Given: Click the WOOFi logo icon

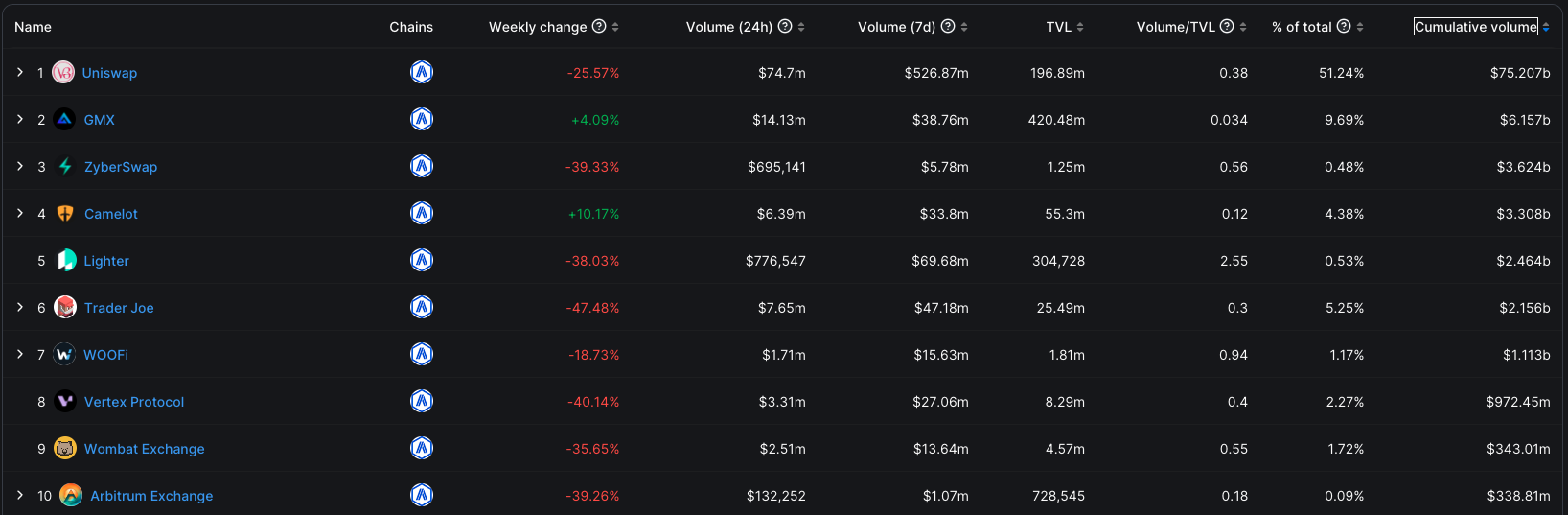Looking at the screenshot, I should pyautogui.click(x=64, y=354).
